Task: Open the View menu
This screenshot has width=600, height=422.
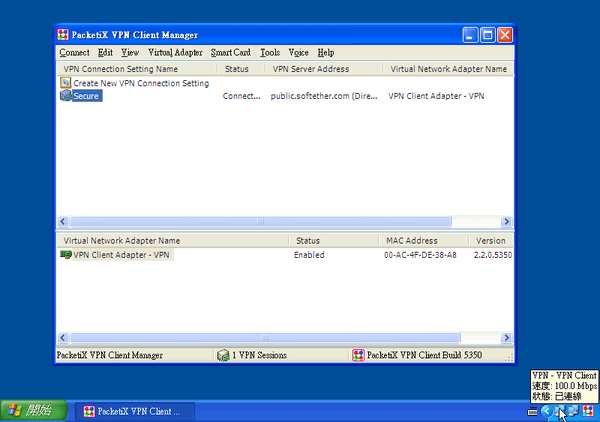Action: coord(130,52)
